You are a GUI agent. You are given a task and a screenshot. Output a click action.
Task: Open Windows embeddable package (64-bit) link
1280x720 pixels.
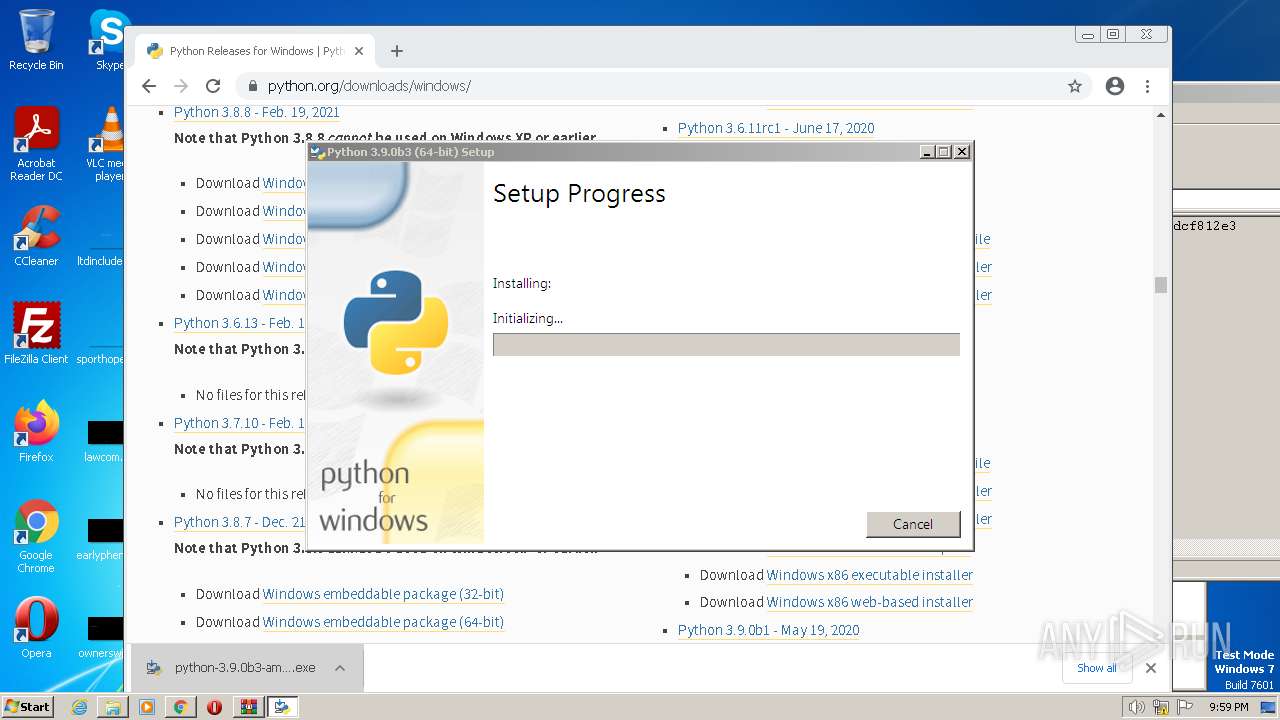(x=383, y=622)
